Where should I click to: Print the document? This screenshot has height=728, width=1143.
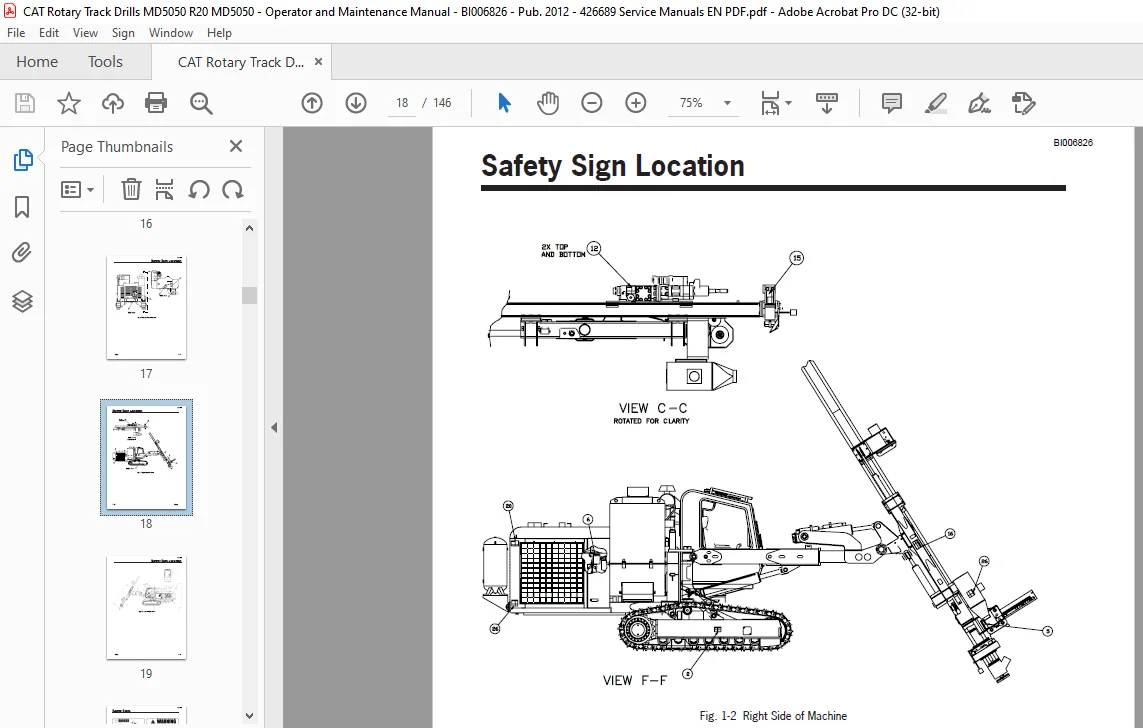tap(156, 103)
